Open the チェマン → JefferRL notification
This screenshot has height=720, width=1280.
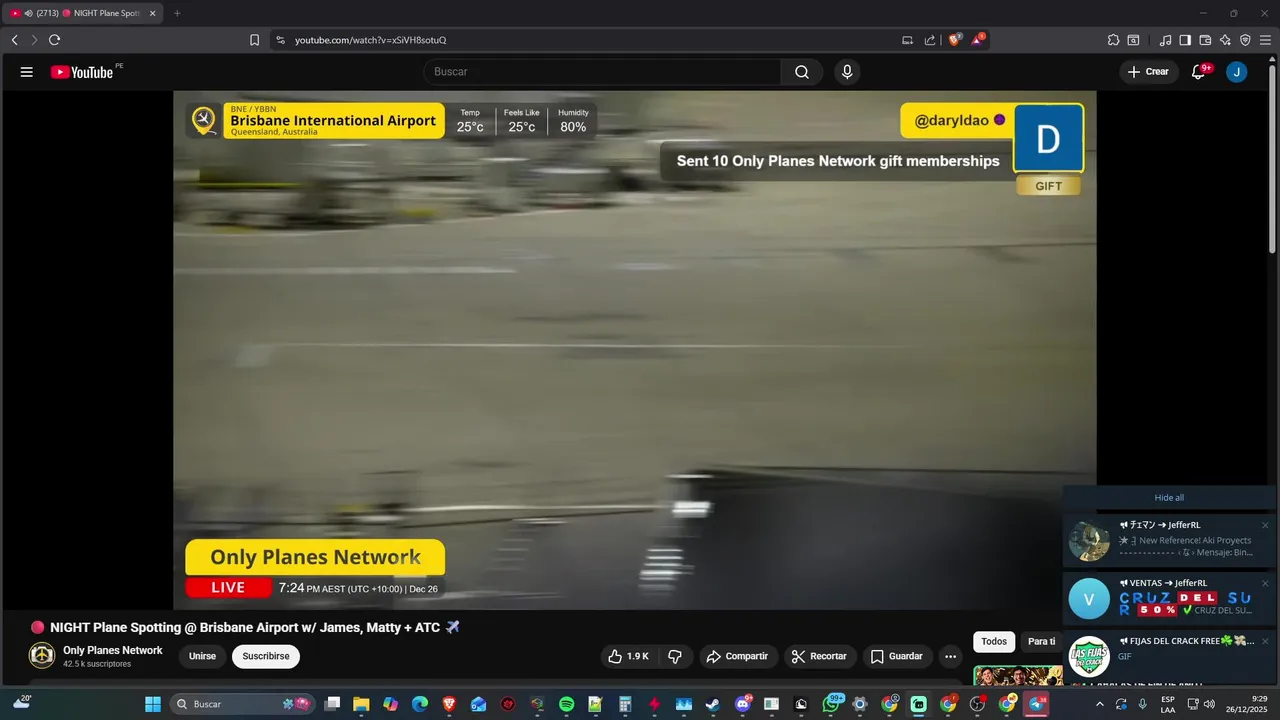pos(1169,540)
